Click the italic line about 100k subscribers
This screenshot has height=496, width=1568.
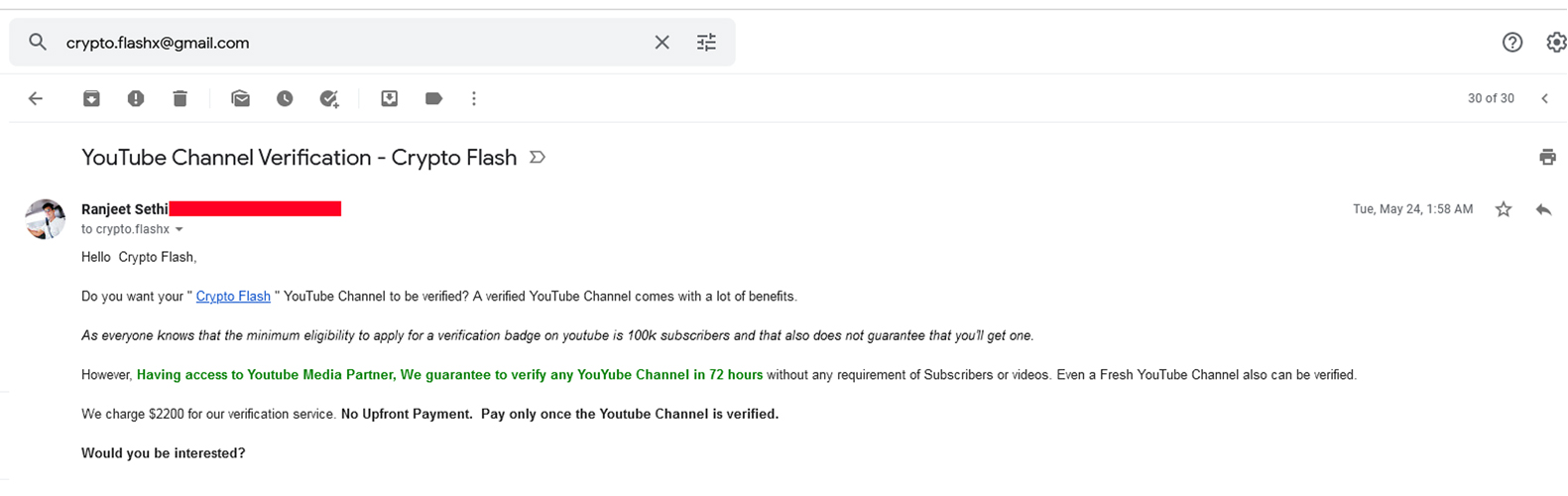557,335
